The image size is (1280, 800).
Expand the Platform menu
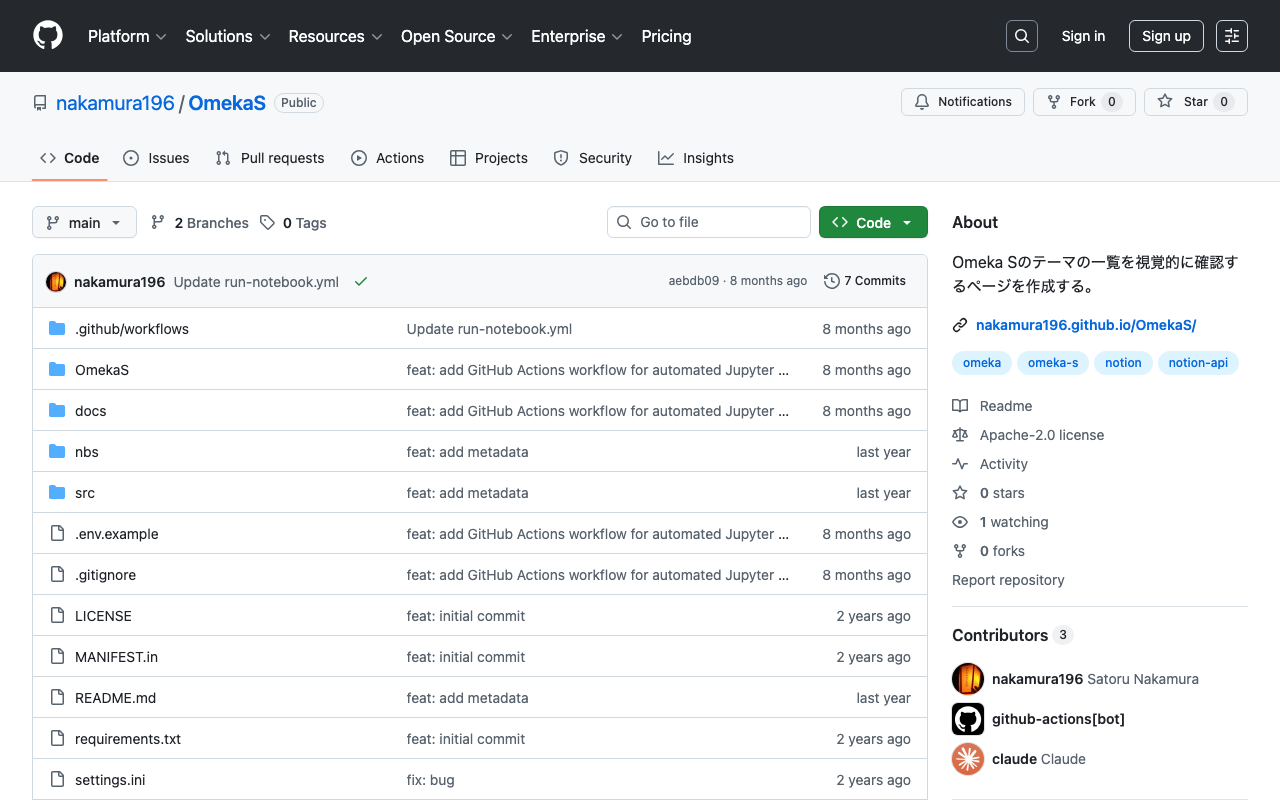point(128,36)
